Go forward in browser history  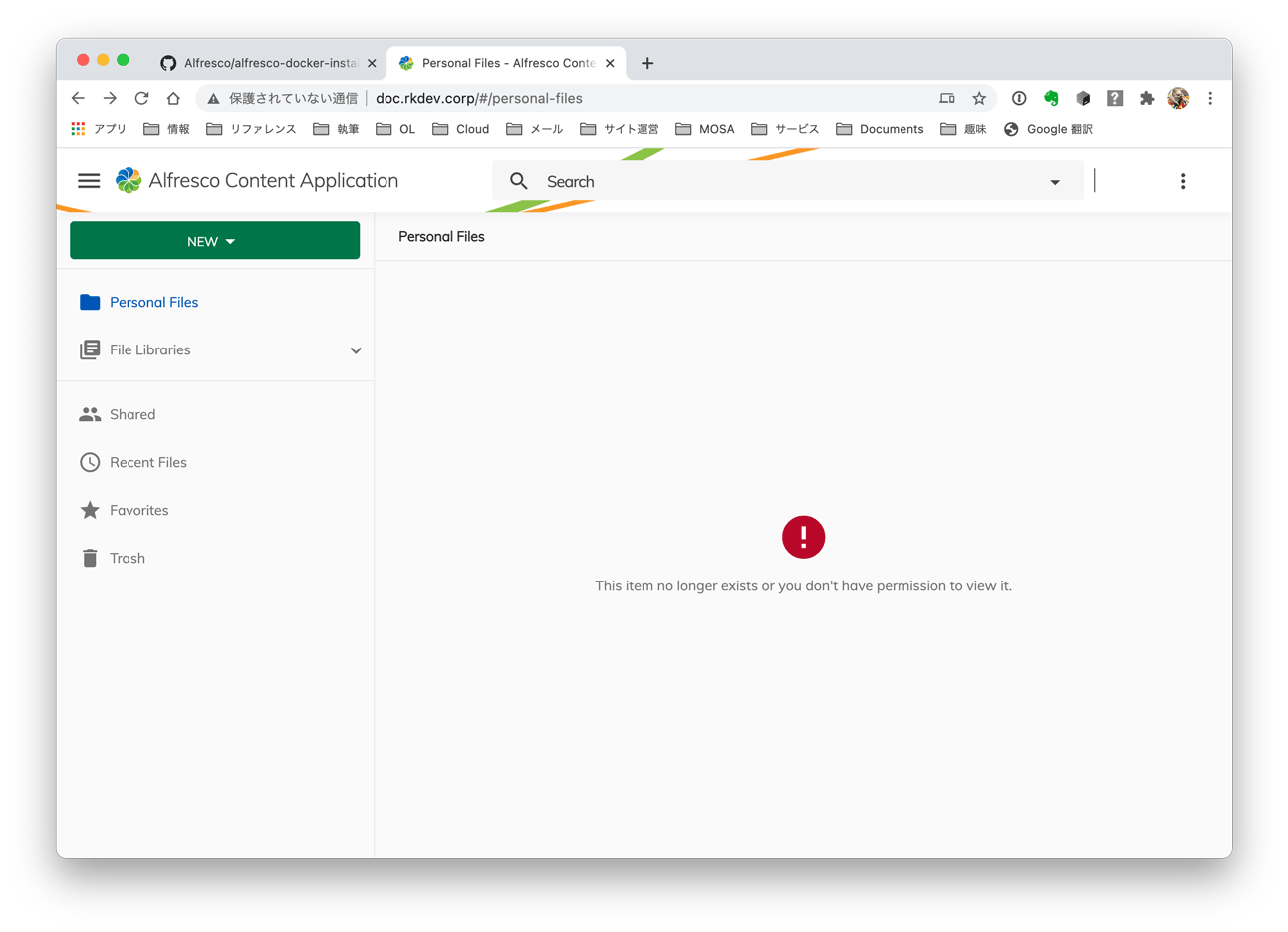click(x=110, y=98)
